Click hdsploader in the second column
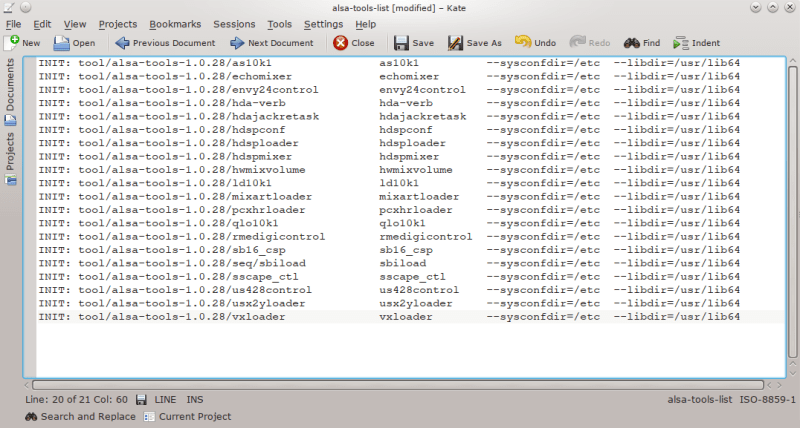The height and width of the screenshot is (428, 800). pos(412,143)
